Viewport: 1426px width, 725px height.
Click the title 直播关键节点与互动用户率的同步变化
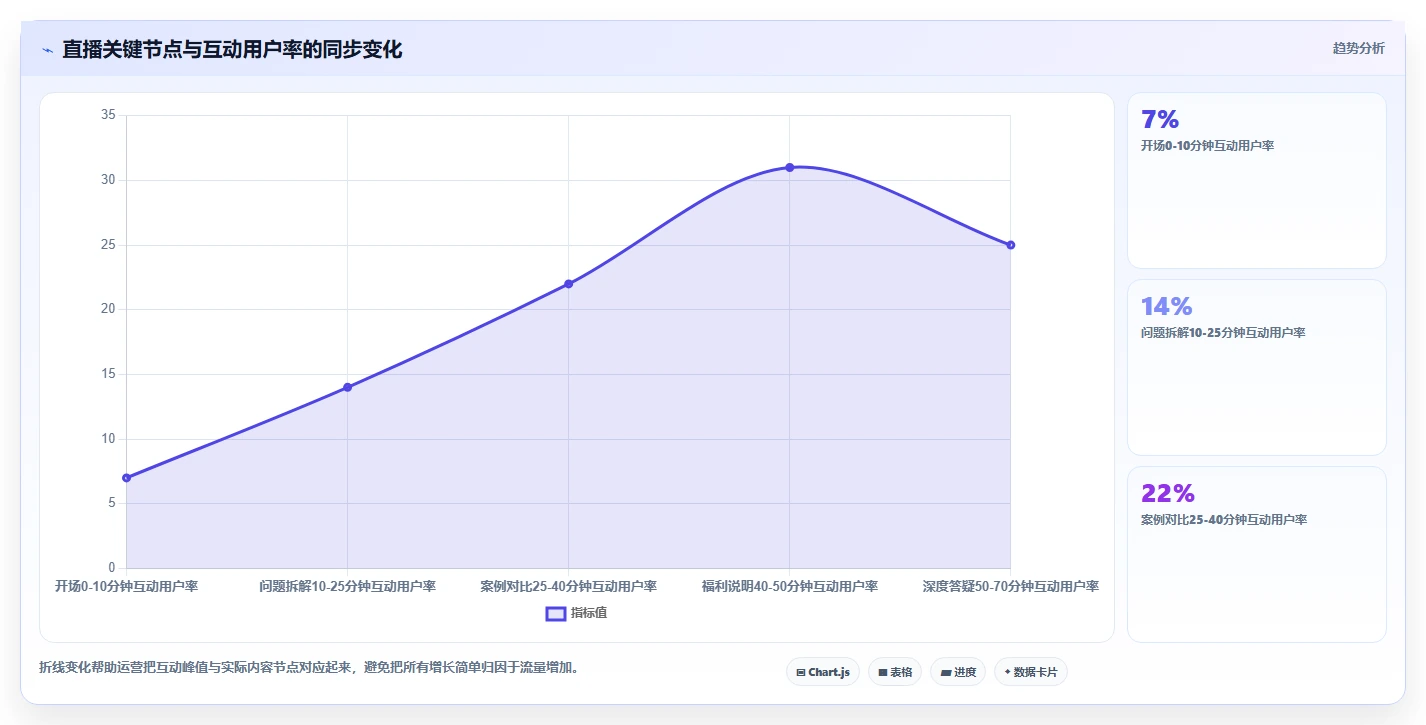(x=232, y=49)
